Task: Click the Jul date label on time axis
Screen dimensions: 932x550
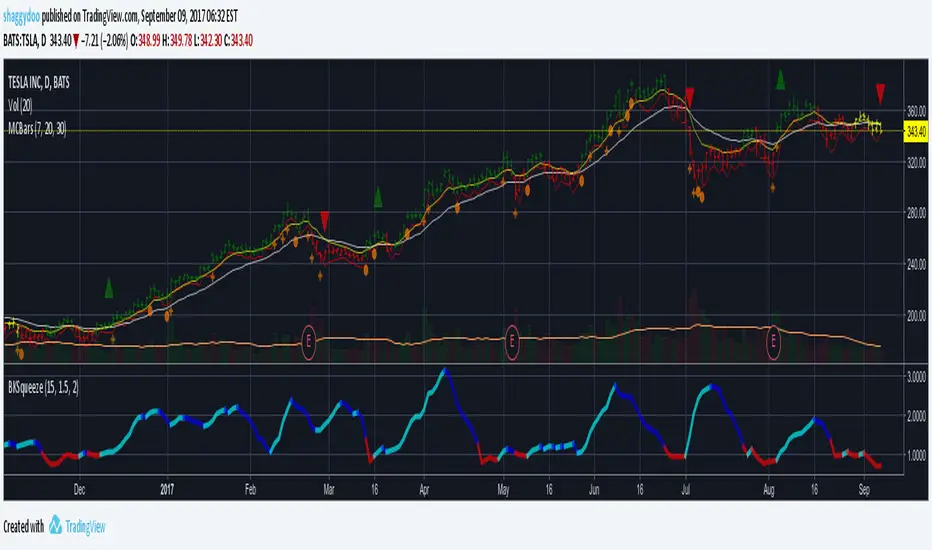Action: (x=685, y=490)
